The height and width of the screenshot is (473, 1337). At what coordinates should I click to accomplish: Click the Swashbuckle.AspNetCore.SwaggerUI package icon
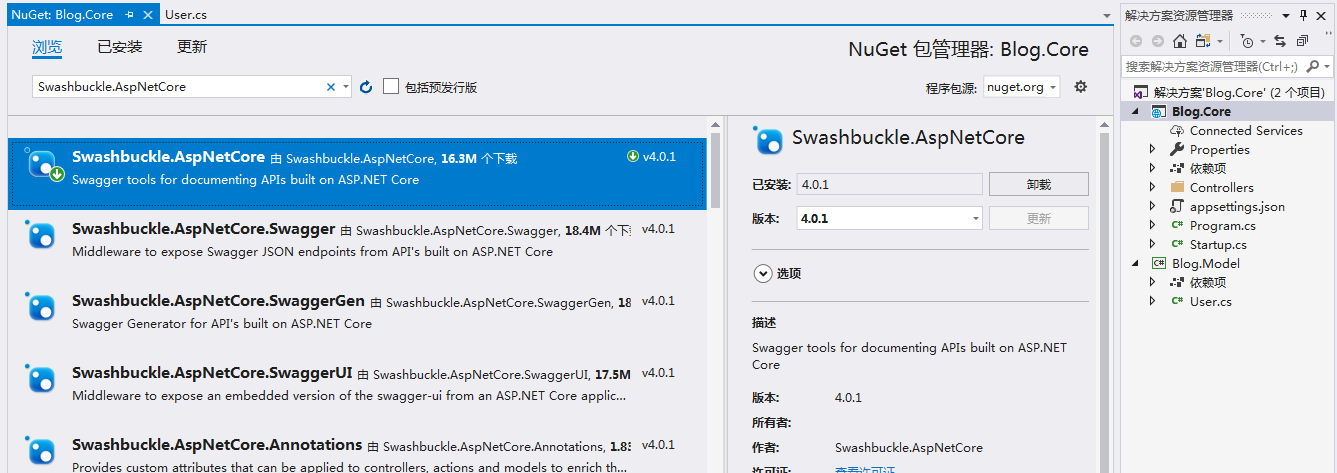click(40, 379)
